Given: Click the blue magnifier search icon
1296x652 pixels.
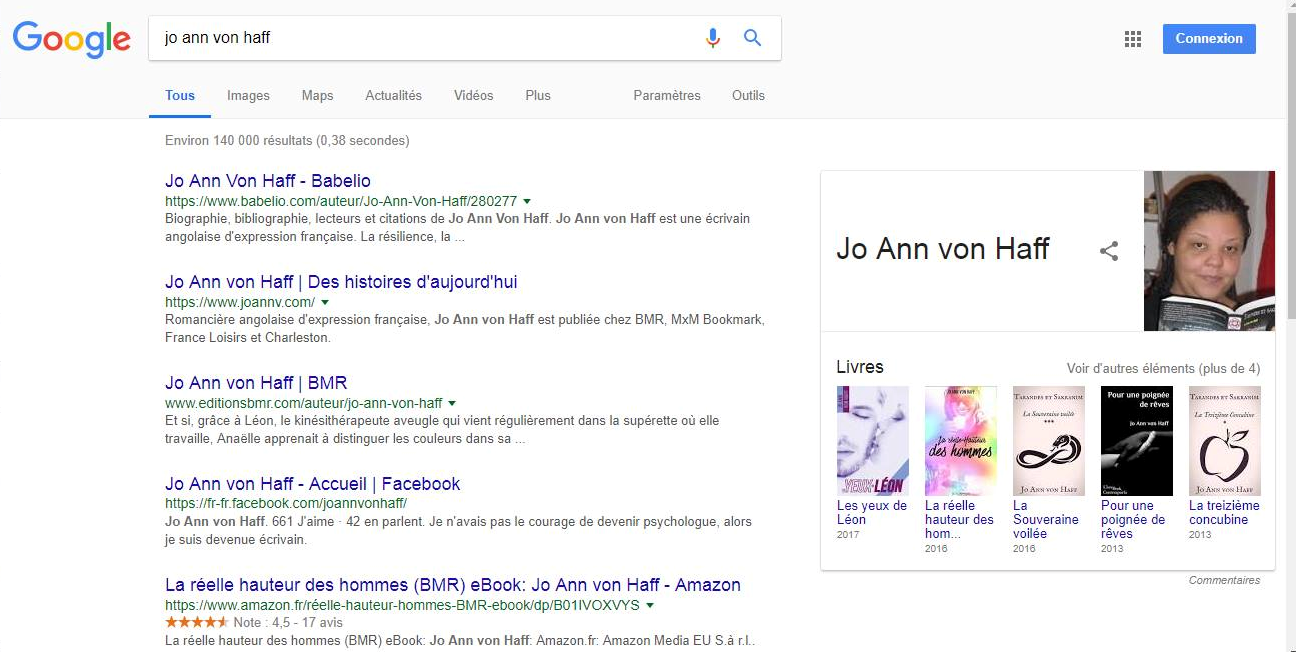Looking at the screenshot, I should click(753, 38).
